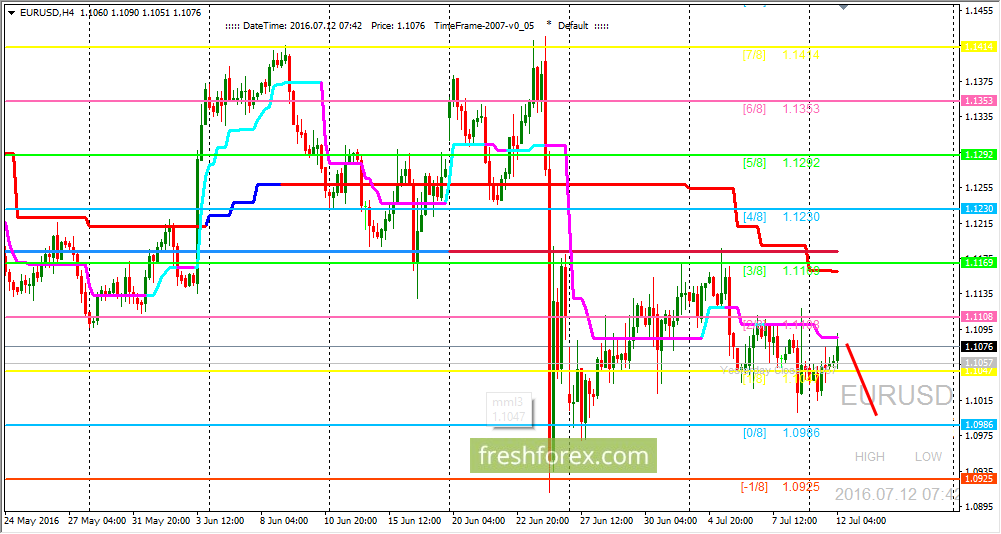The image size is (1001, 534).
Task: Select the pink 1.1108 price tag on the axis
Action: (979, 317)
